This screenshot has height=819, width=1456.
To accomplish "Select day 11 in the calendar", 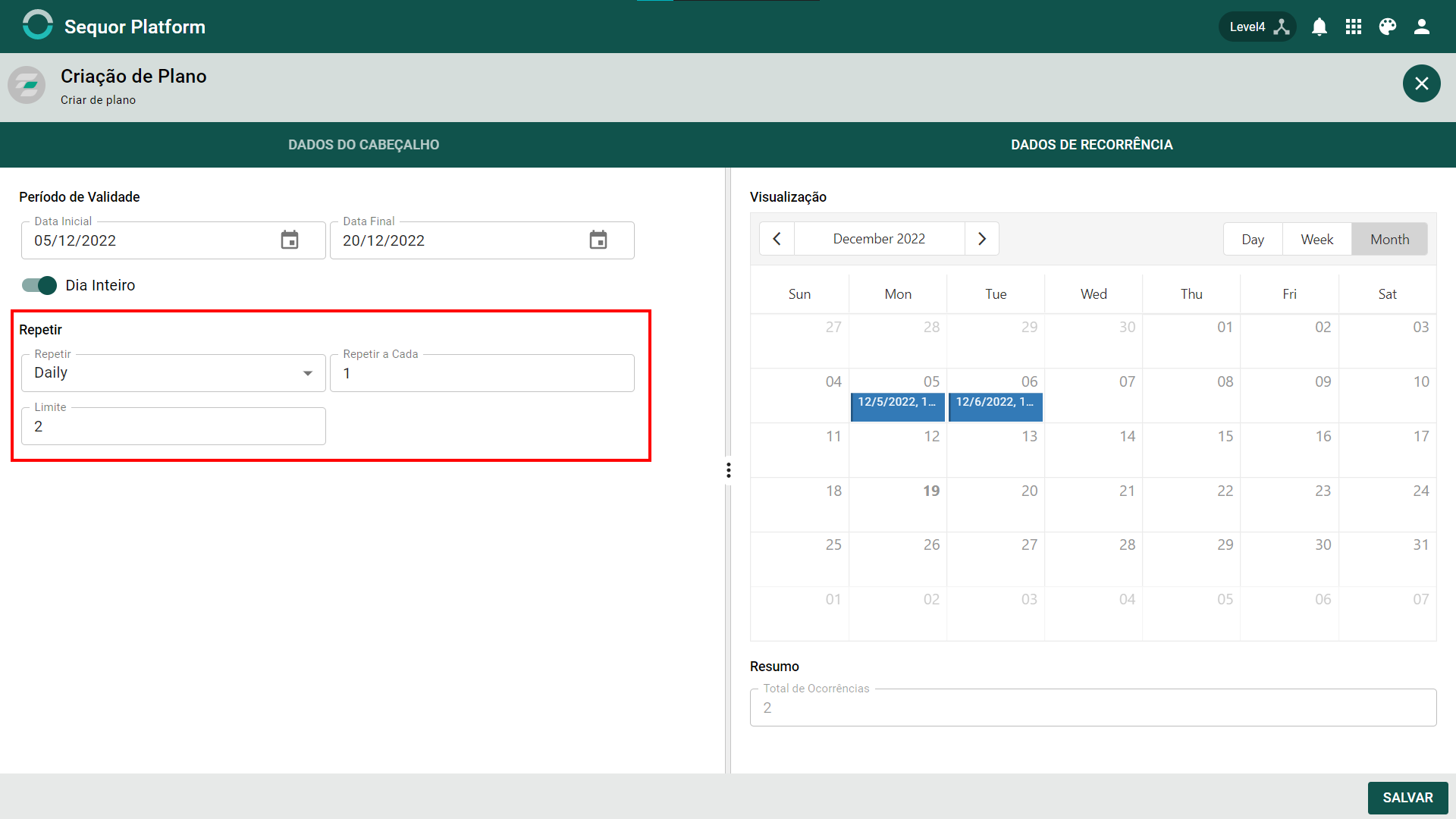I will click(x=799, y=450).
